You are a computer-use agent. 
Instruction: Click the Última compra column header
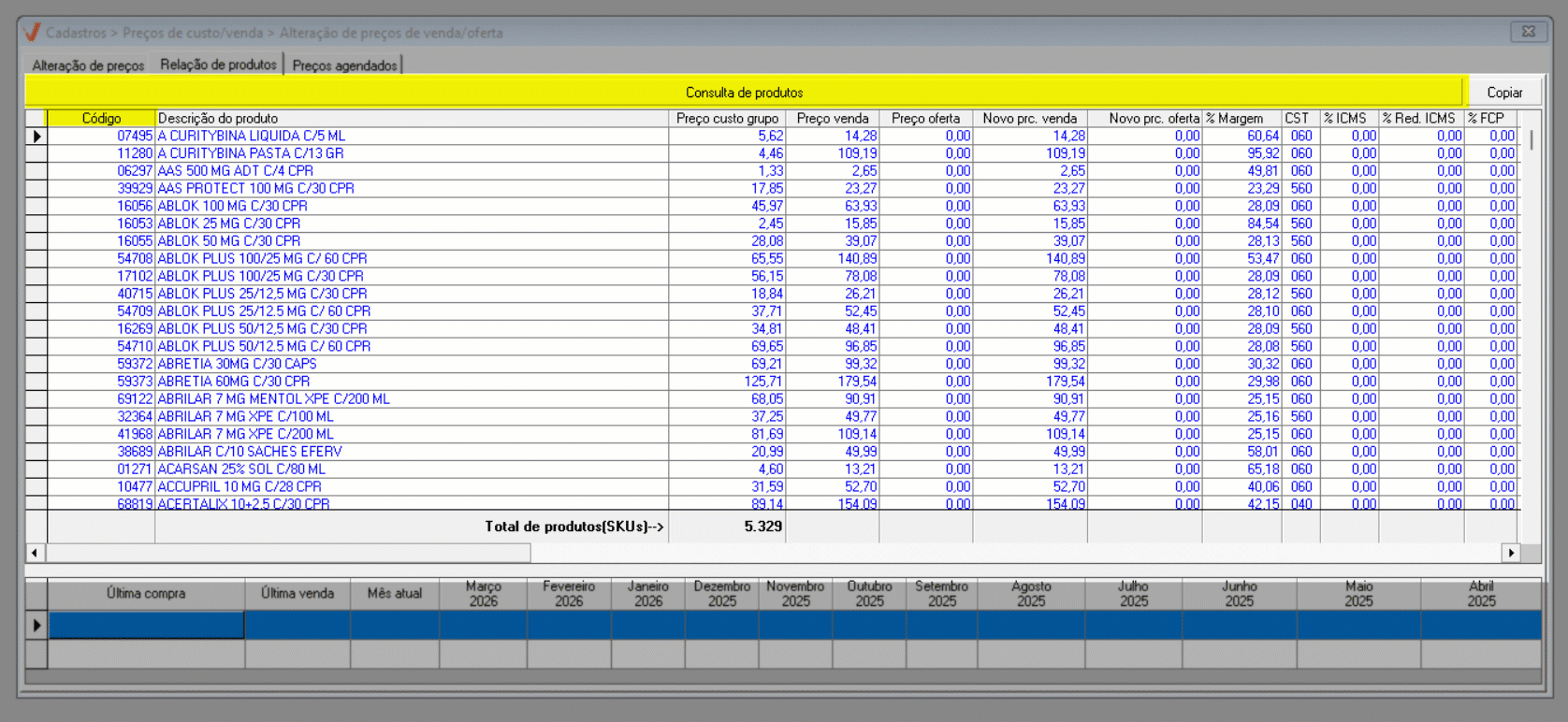tap(146, 594)
